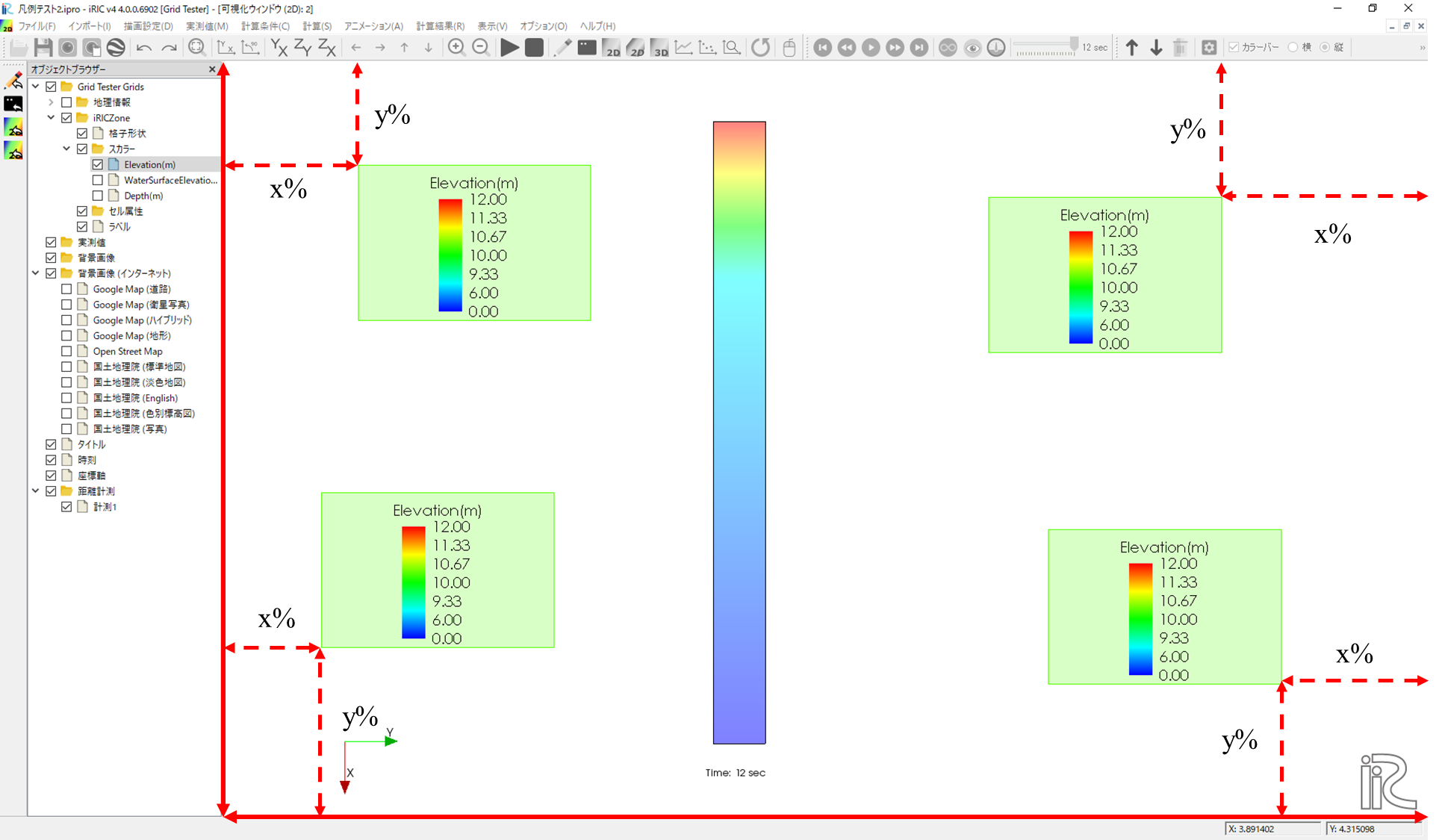
Task: Collapse the iRICZone tree node
Action: click(51, 117)
